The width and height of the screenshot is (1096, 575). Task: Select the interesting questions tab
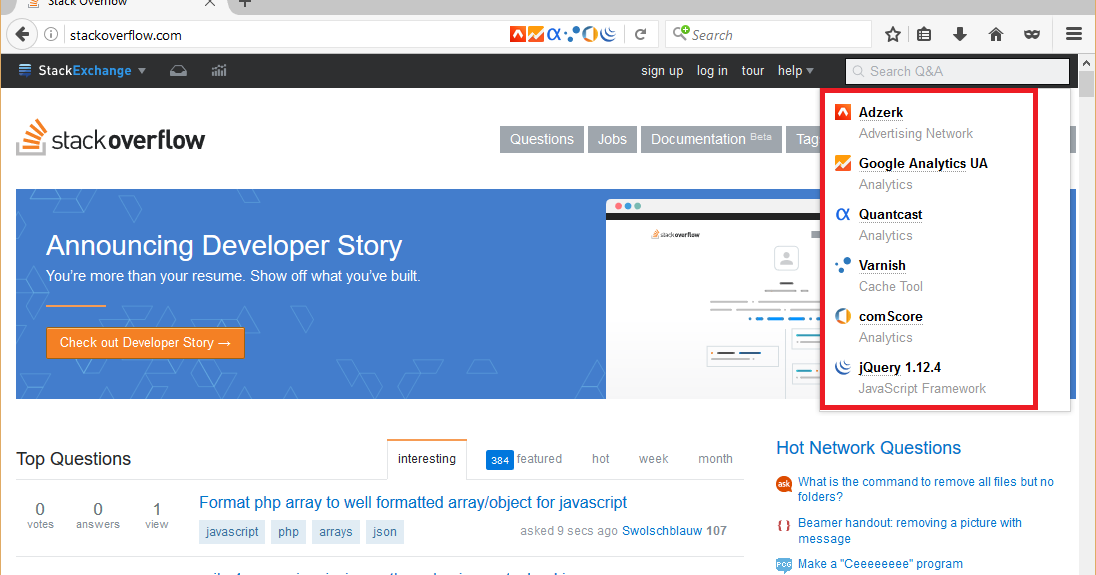click(x=426, y=459)
